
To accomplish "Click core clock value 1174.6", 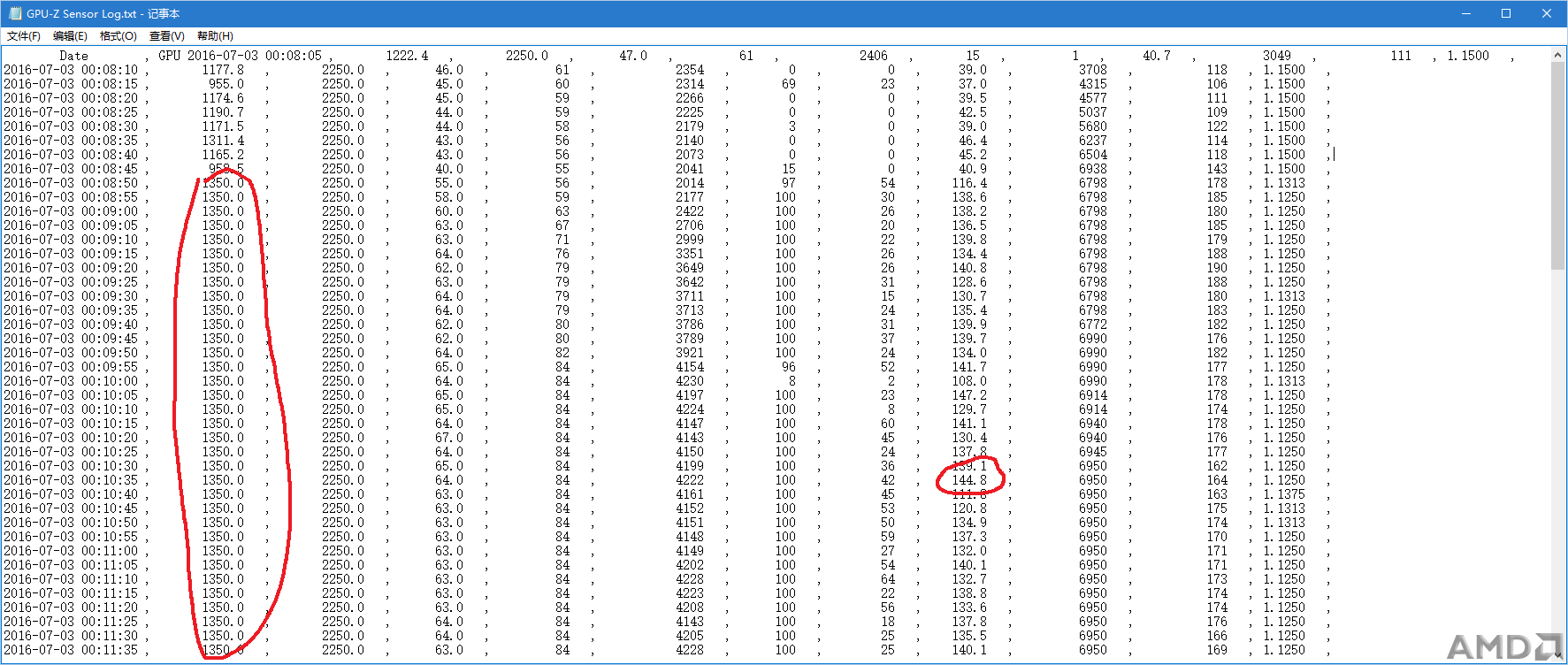I will coord(223,98).
